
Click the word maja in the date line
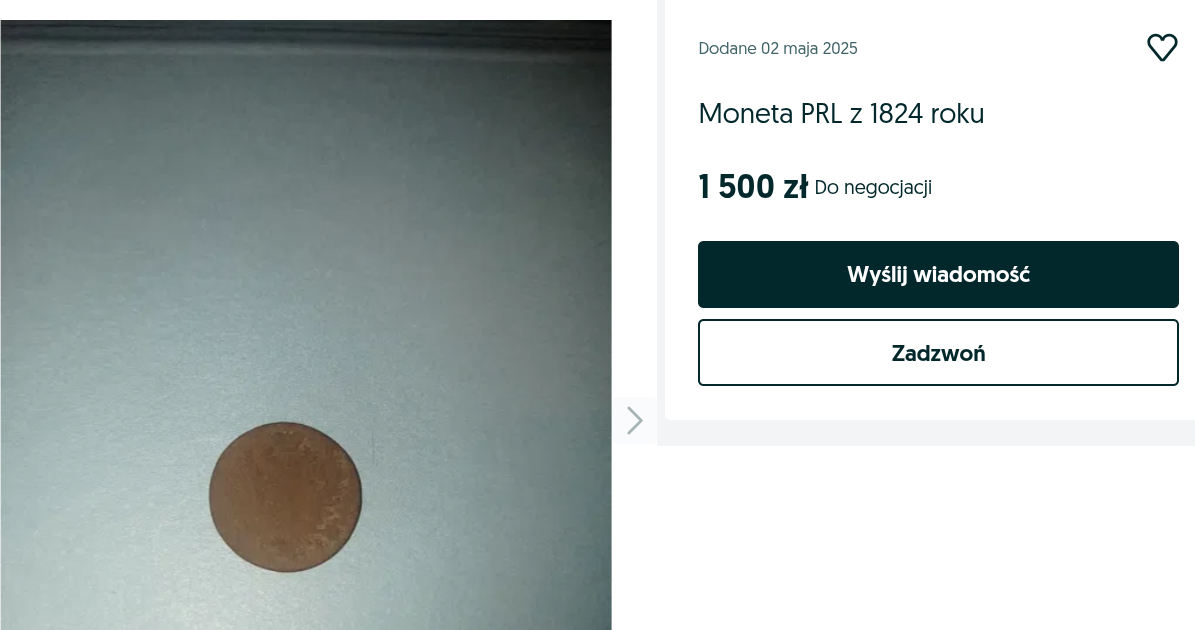click(800, 49)
